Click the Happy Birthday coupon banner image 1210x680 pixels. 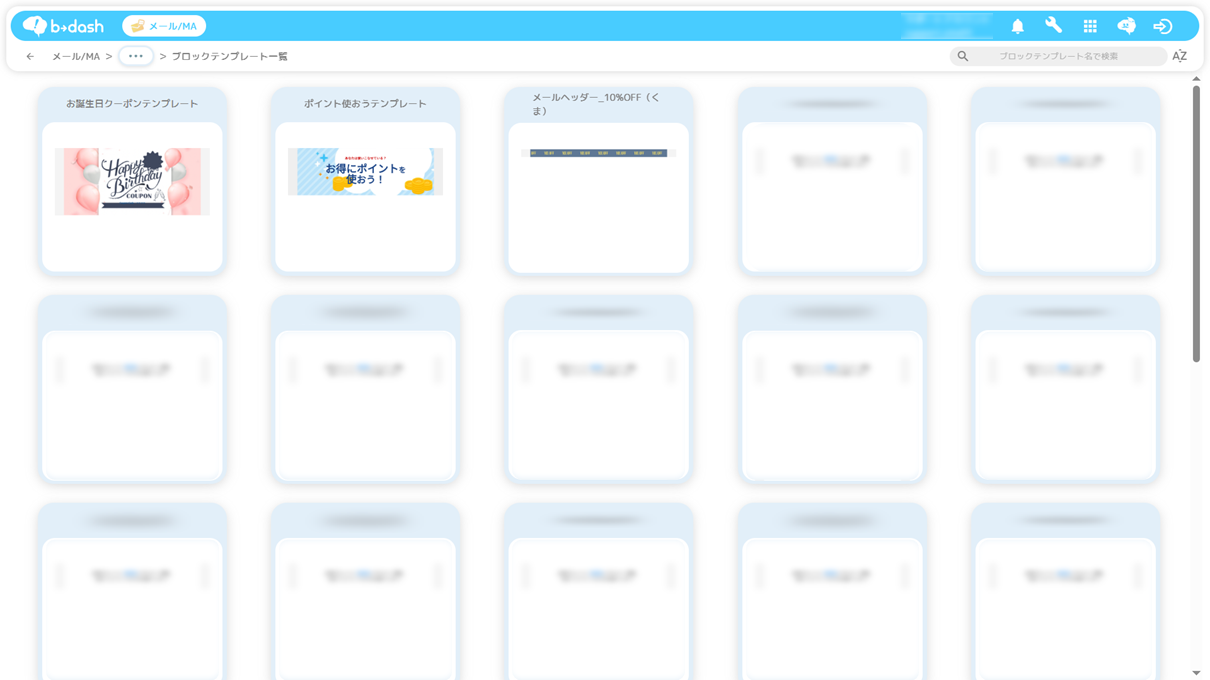click(x=132, y=181)
